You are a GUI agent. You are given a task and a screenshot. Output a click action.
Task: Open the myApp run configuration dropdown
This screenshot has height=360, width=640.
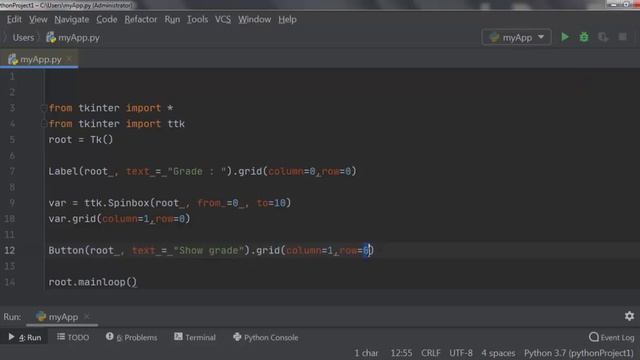(516, 38)
